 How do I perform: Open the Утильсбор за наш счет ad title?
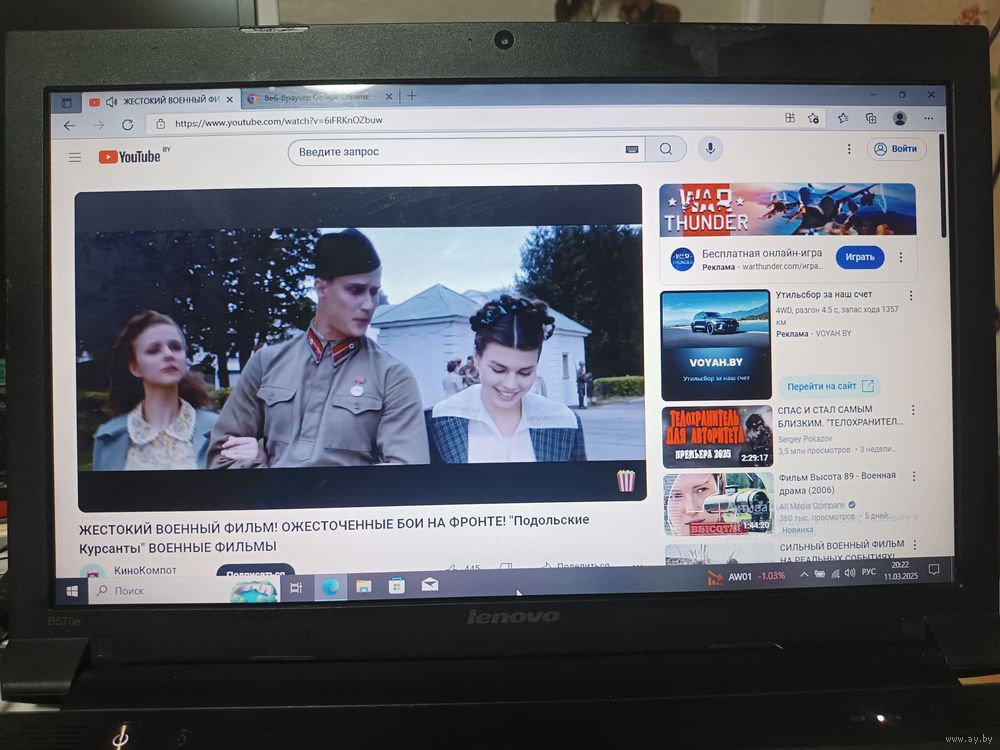pyautogui.click(x=823, y=294)
